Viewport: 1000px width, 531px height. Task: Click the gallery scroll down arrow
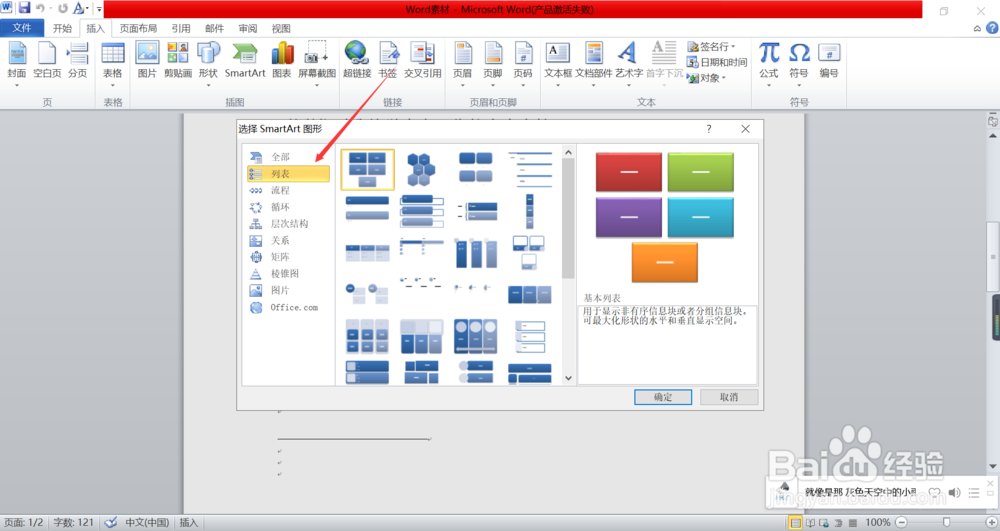(x=568, y=378)
